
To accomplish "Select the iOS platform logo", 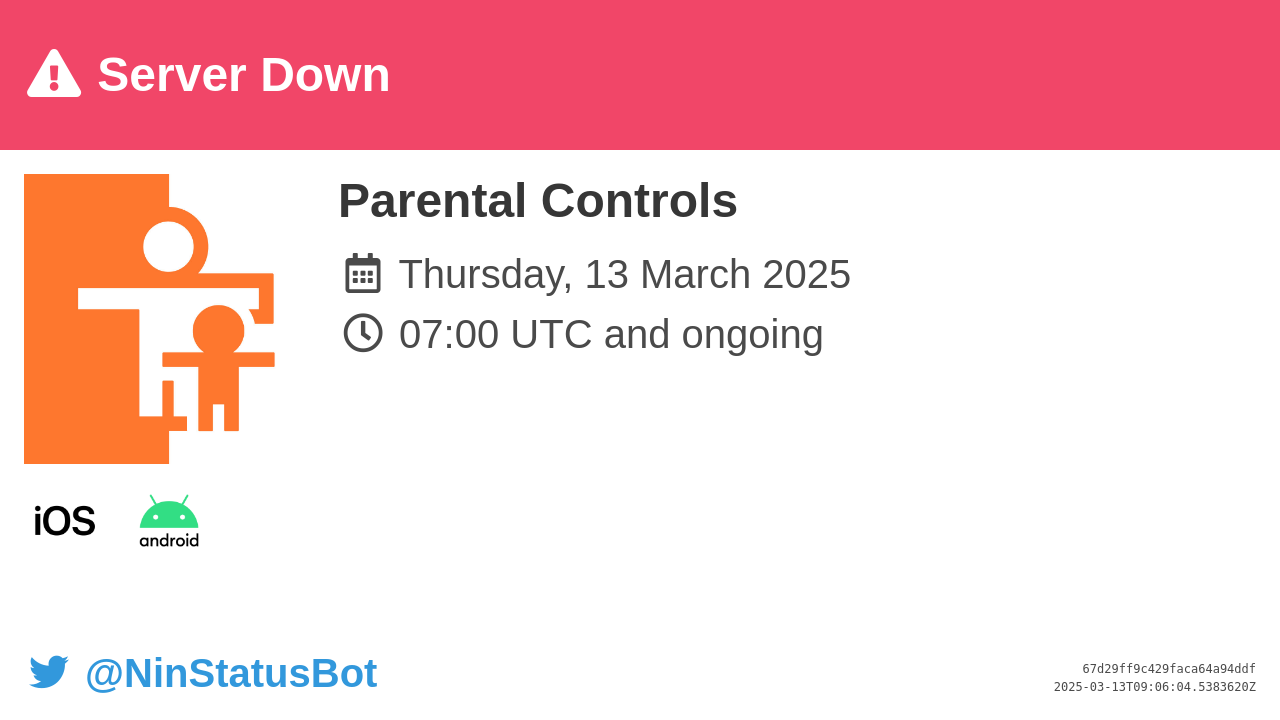I will point(64,521).
